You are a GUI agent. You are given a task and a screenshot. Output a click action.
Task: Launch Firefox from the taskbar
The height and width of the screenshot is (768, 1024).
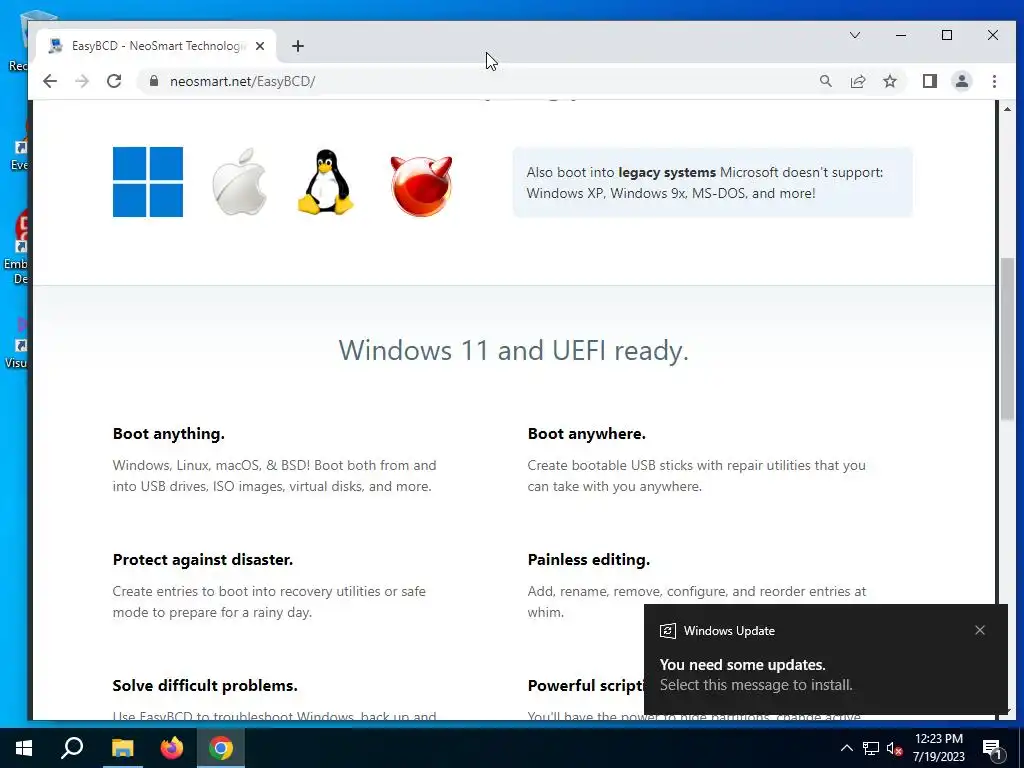click(172, 748)
